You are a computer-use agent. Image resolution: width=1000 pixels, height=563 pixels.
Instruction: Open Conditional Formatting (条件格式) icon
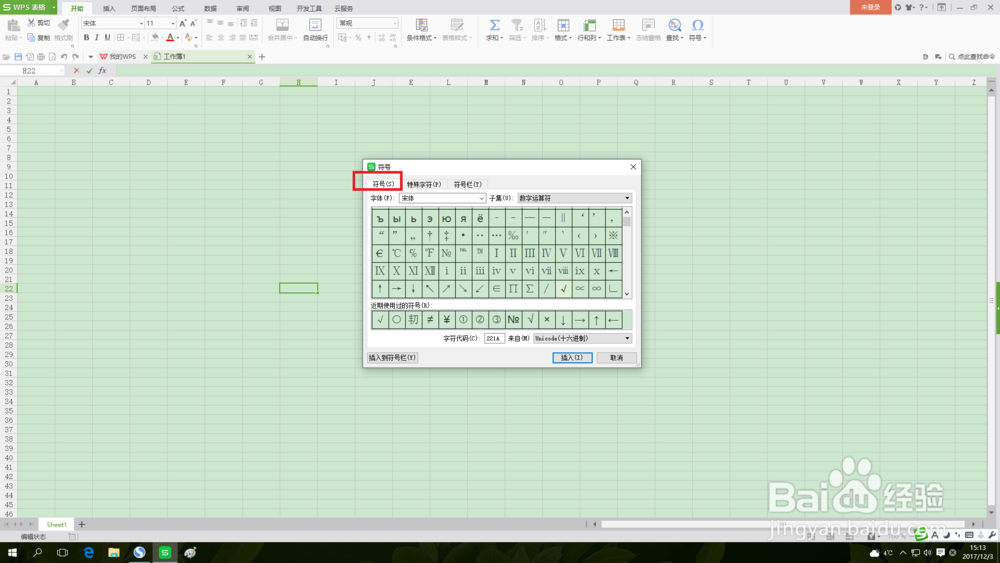(422, 25)
